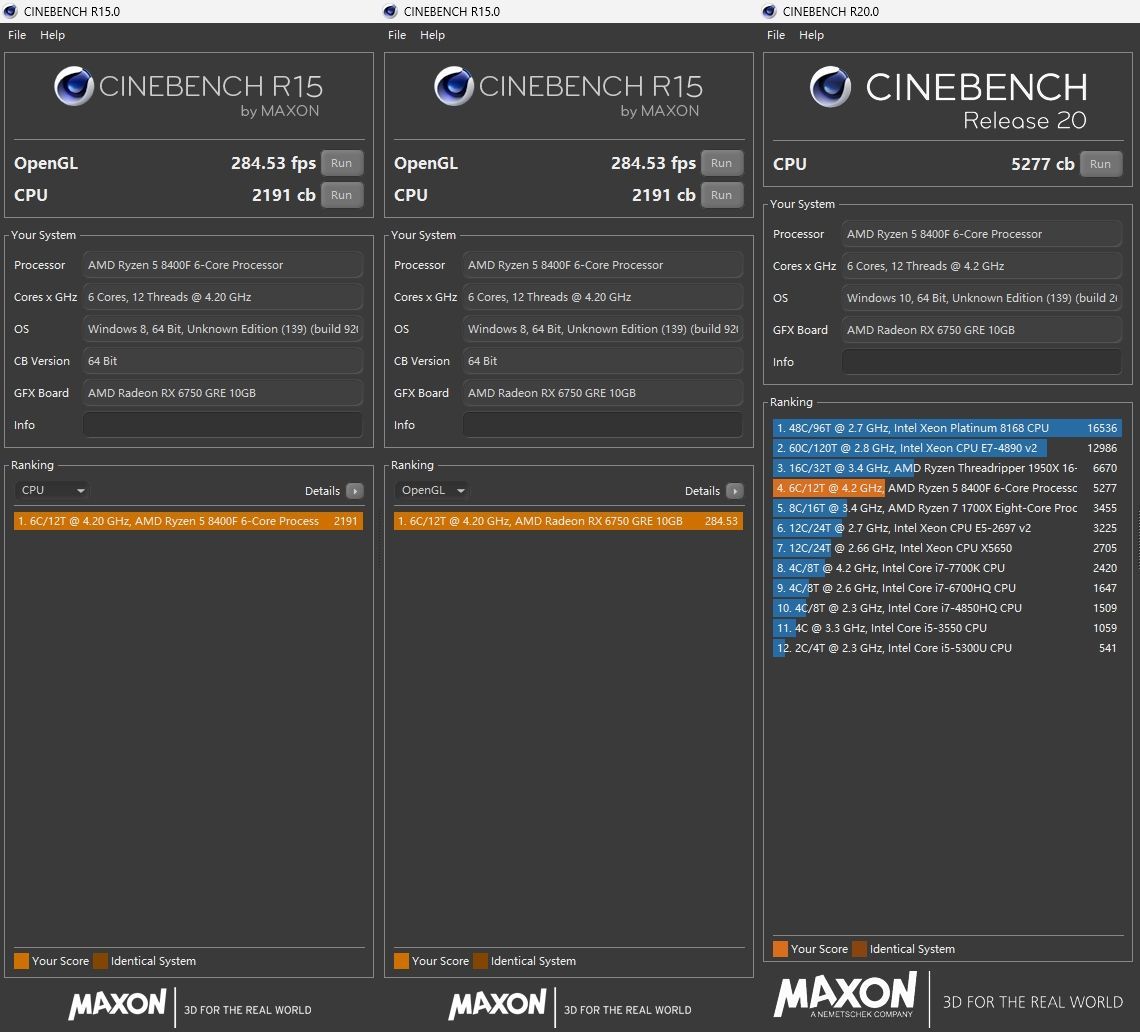Click the Processor field in the left R15 window
Image resolution: width=1140 pixels, height=1032 pixels.
(222, 265)
